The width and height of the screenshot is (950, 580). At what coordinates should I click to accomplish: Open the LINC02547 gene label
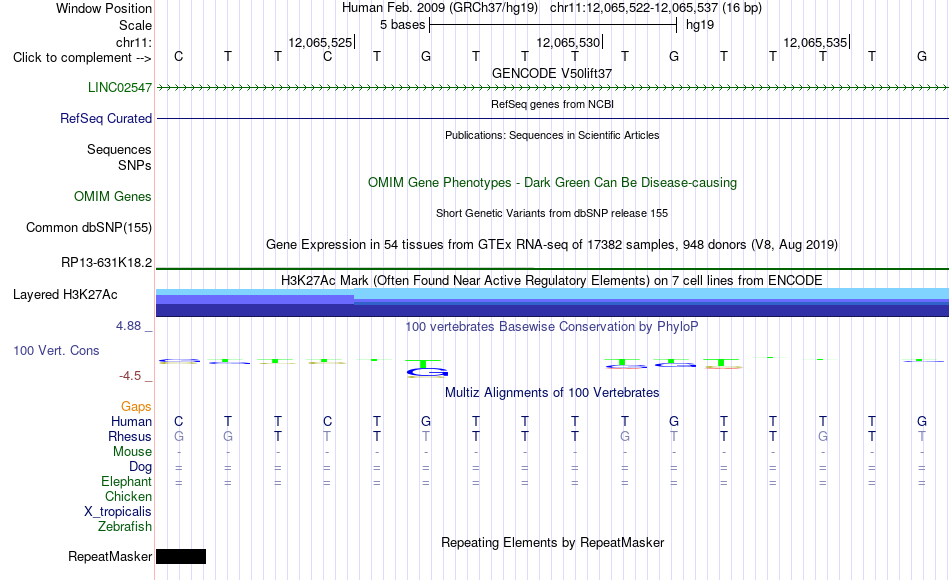[120, 87]
